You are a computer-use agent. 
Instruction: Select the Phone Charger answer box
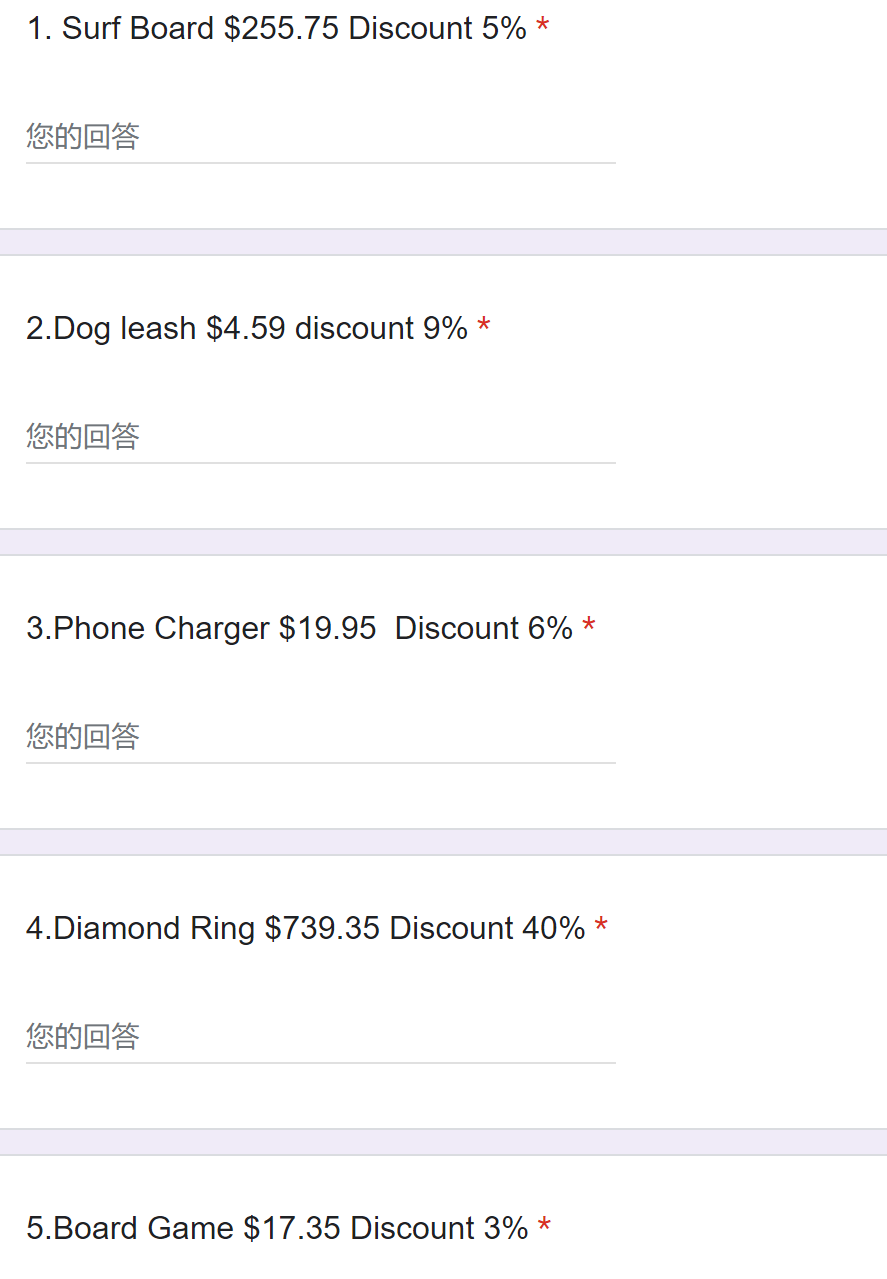(x=320, y=737)
